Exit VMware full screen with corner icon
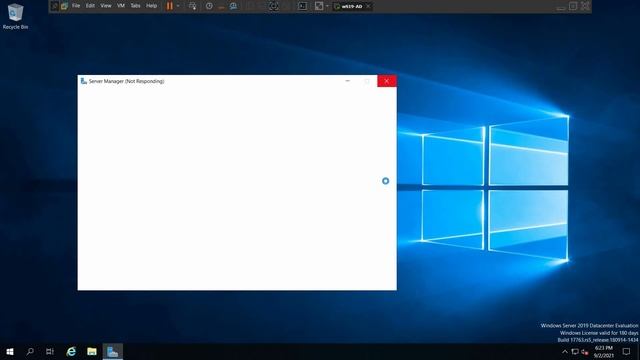The image size is (640, 360). pos(585,6)
